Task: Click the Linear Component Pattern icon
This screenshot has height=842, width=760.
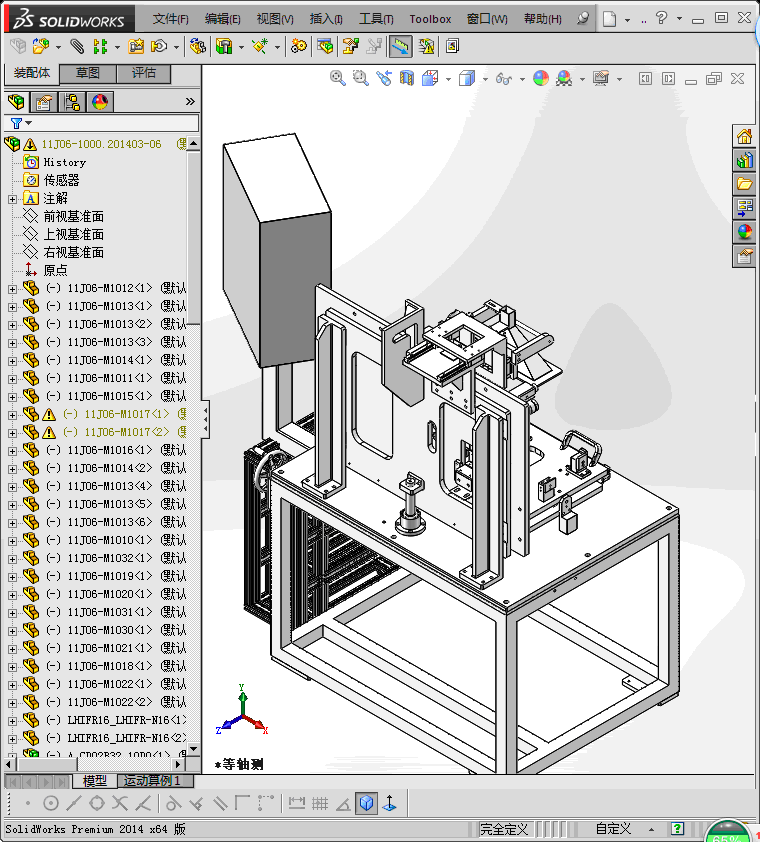Action: click(100, 46)
